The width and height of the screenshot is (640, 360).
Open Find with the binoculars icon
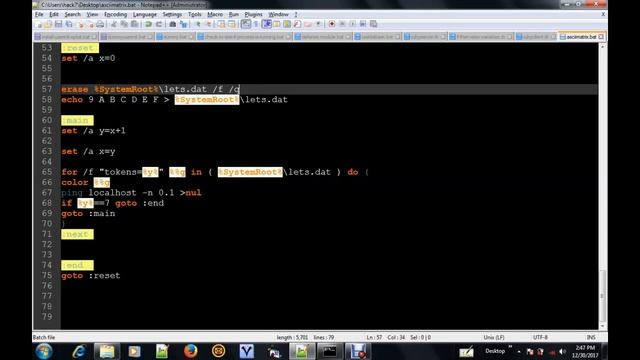pyautogui.click(x=173, y=24)
